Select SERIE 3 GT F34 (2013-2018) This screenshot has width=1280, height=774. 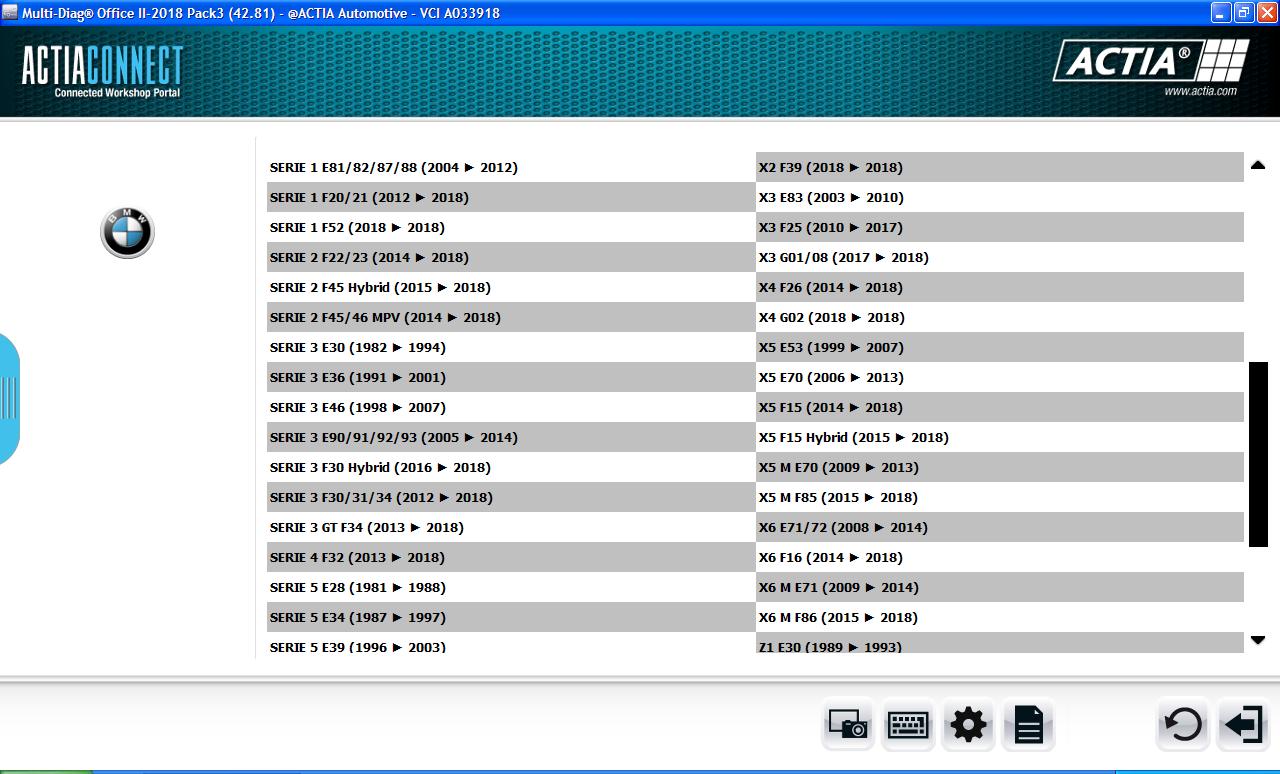(511, 527)
